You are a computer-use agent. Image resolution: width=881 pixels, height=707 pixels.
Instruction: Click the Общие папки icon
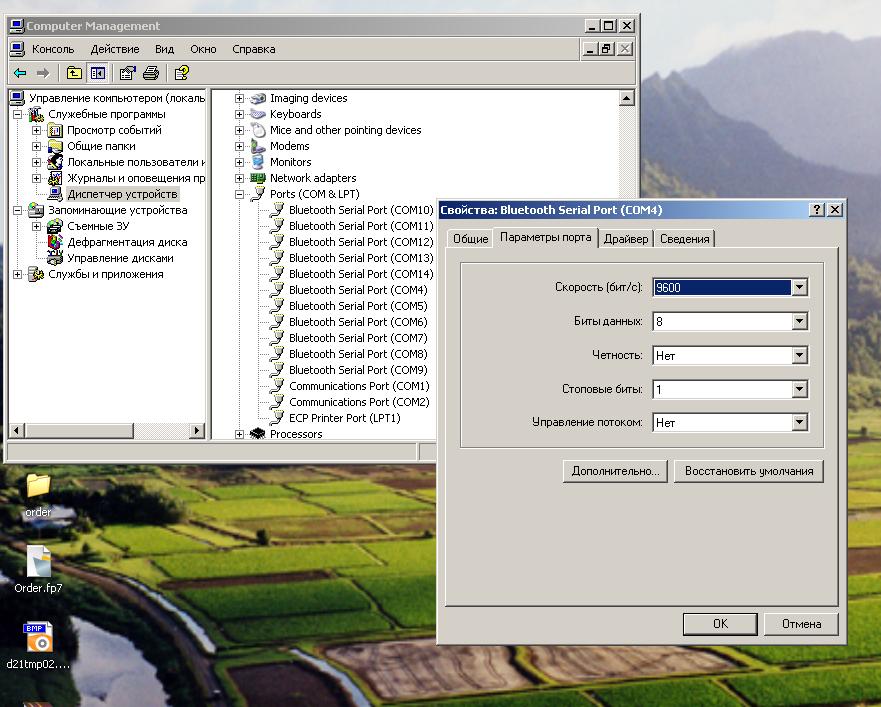click(55, 146)
